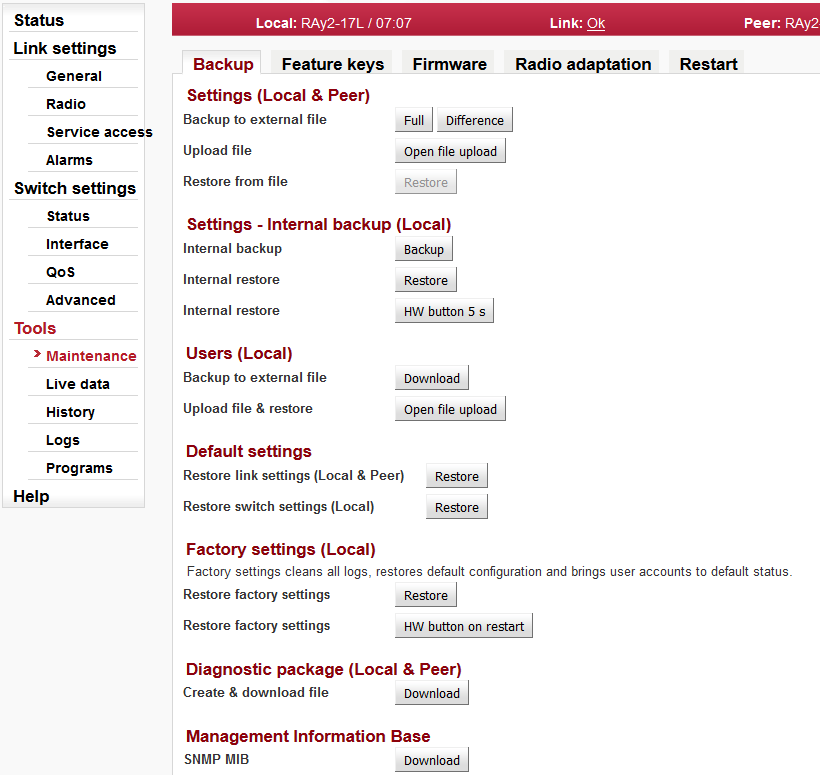
Task: Restore switch settings (Local) defaults
Action: coord(457,508)
